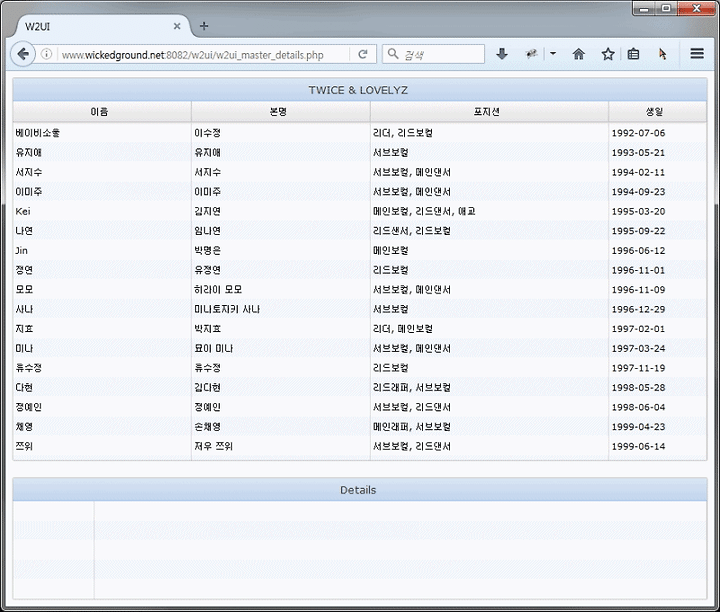Click 서지수 in the name column
Screen dimensions: 720x612
pyautogui.click(x=28, y=172)
